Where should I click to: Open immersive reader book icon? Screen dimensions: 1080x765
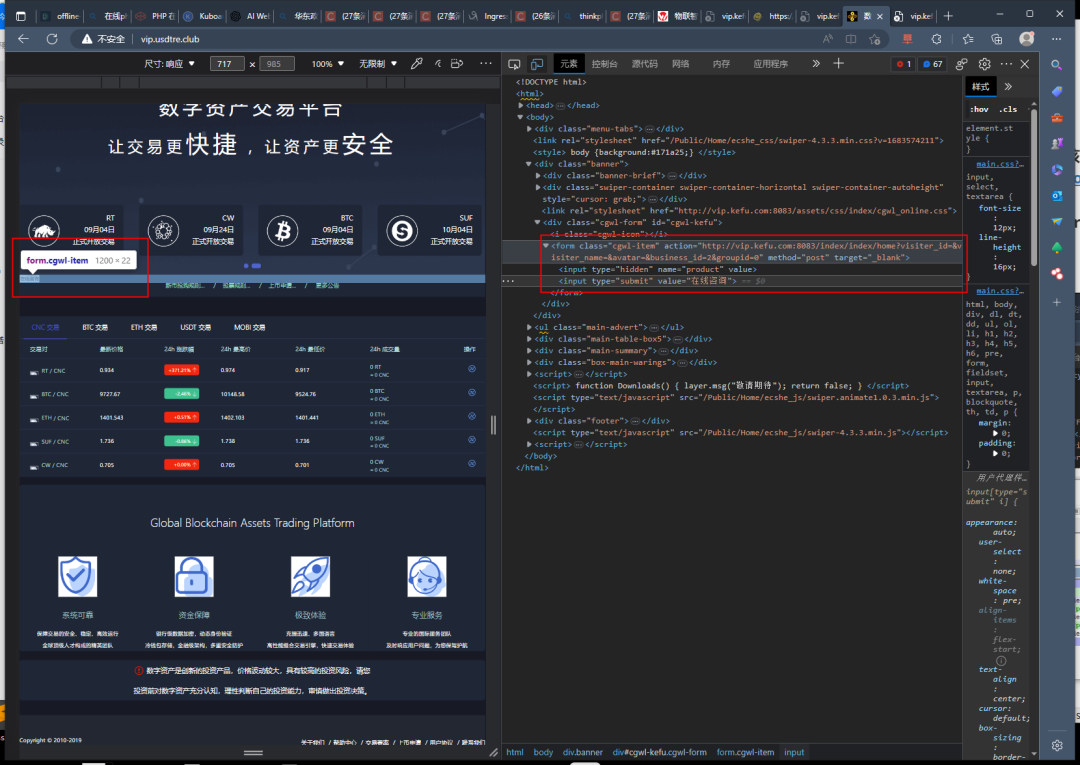851,39
